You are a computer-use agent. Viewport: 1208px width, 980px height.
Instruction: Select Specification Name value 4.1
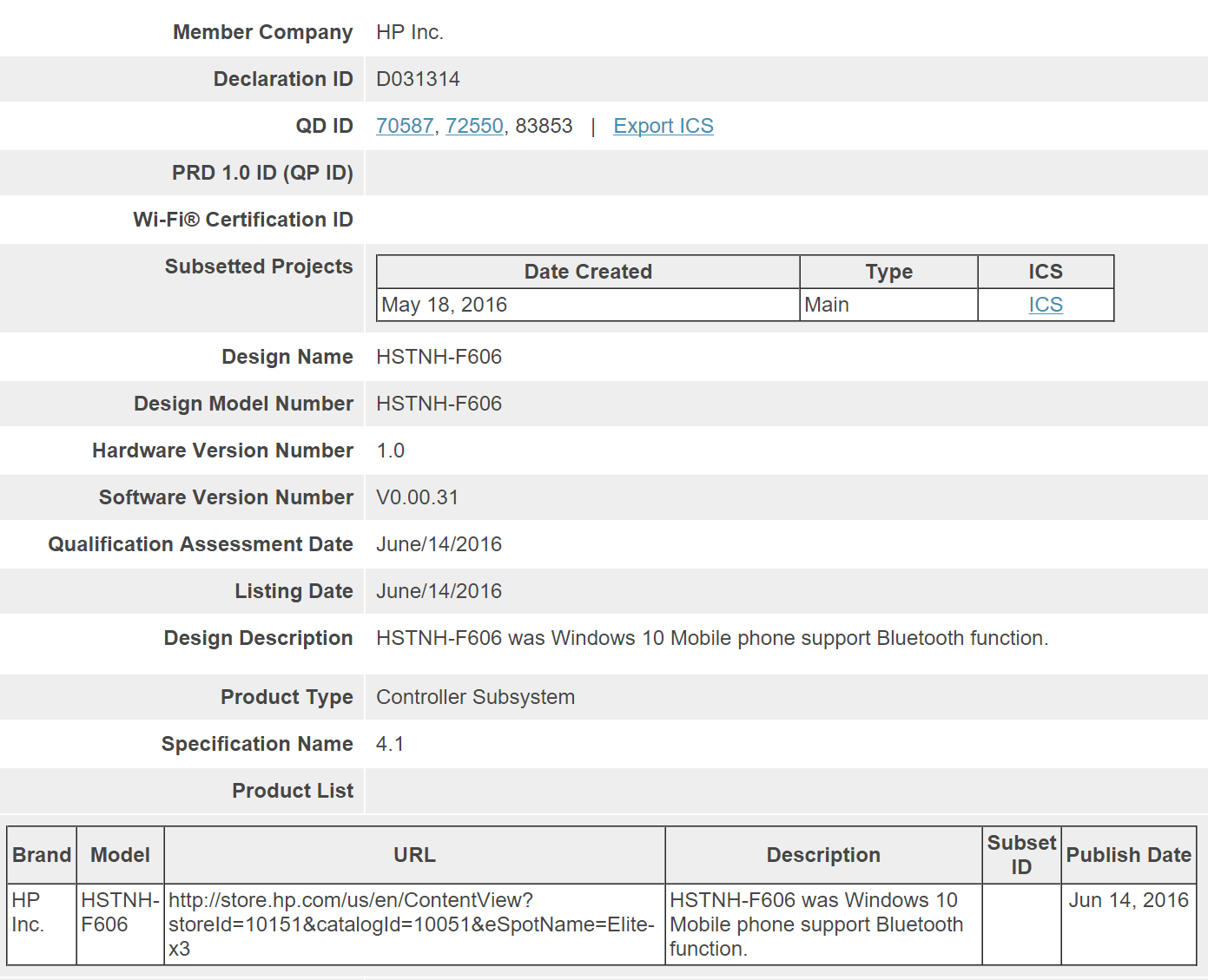[x=390, y=744]
